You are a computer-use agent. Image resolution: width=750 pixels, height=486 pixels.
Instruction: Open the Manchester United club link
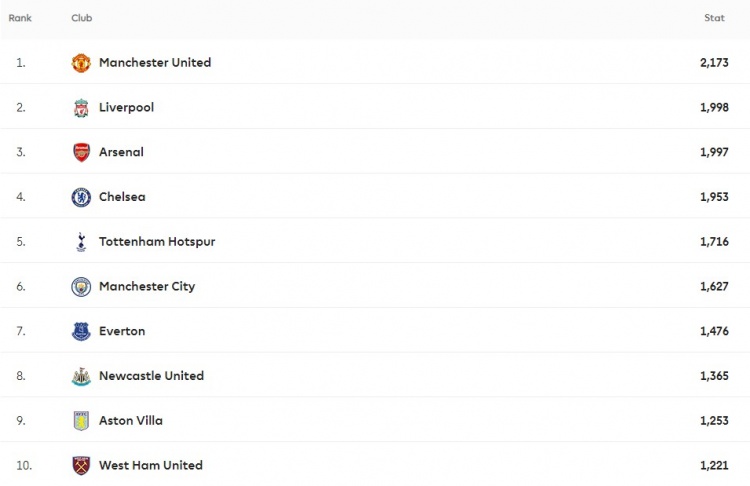pos(155,63)
